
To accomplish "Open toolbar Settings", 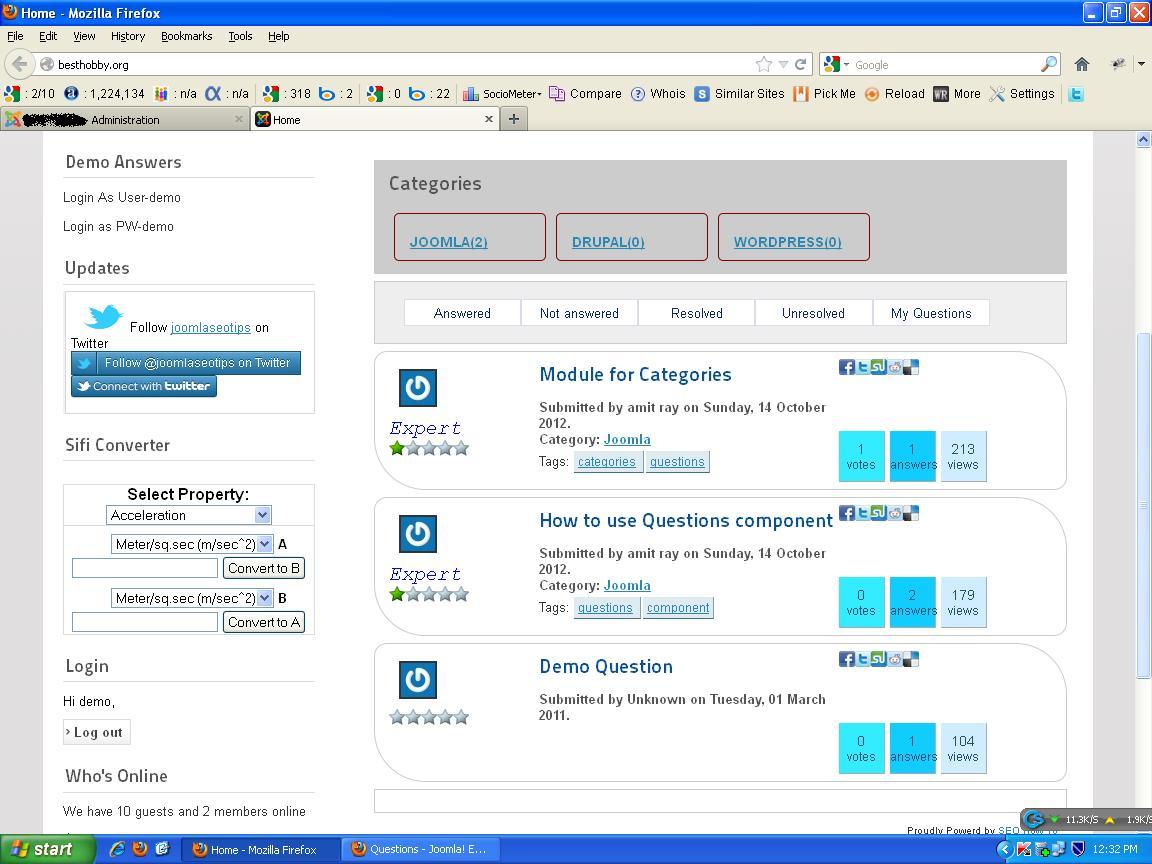I will click(x=1022, y=94).
